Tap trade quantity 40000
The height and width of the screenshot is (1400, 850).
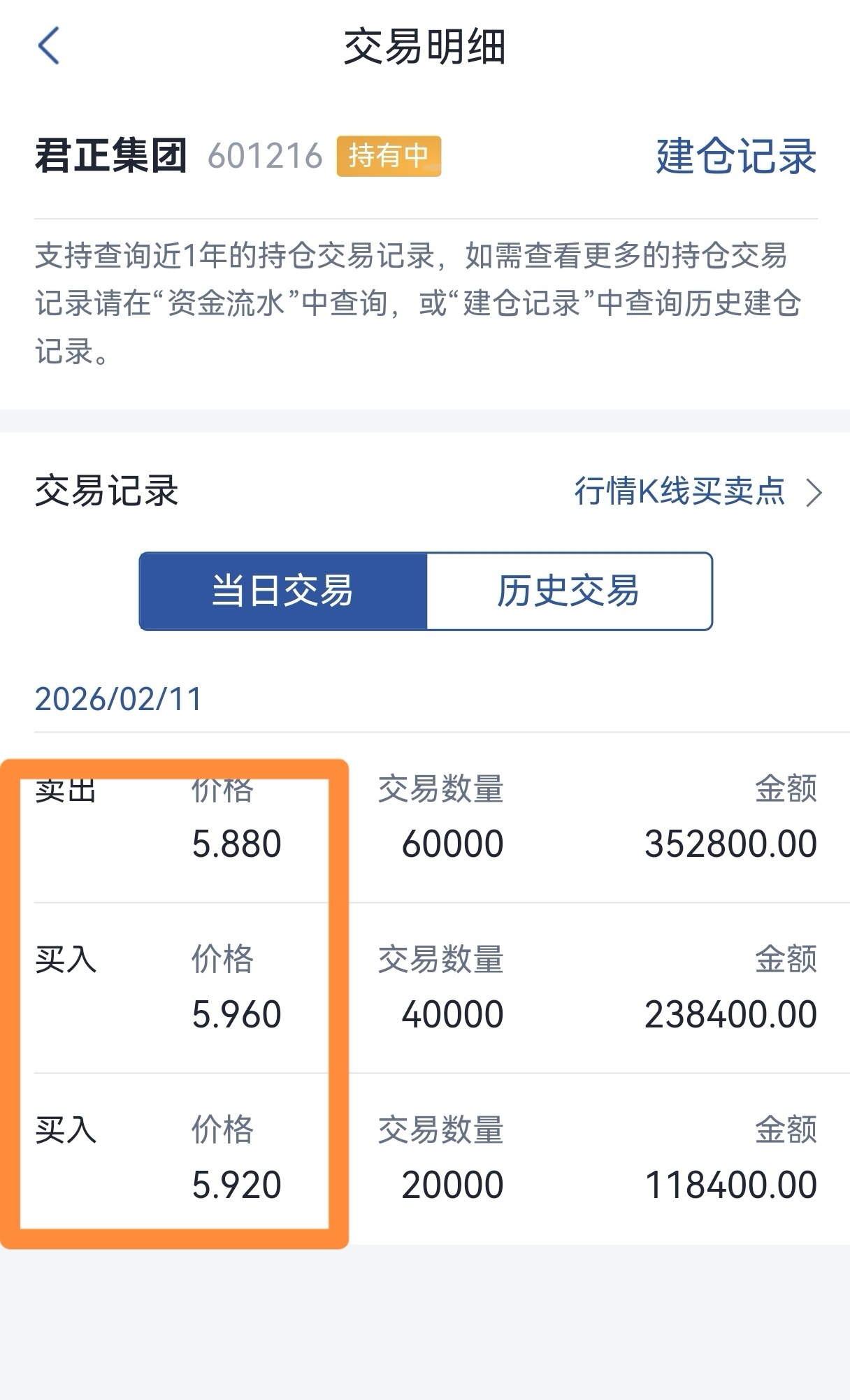[x=452, y=1014]
